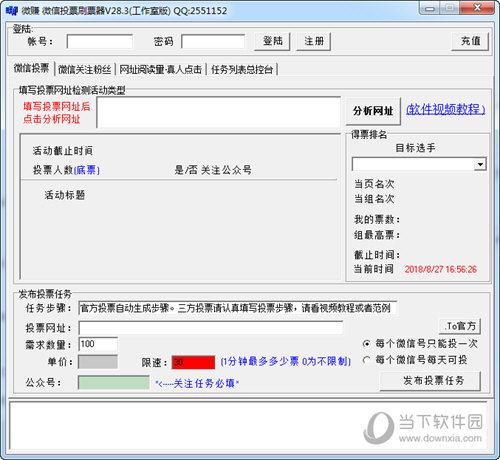Switch to the 微信投票 tab

pos(31,68)
